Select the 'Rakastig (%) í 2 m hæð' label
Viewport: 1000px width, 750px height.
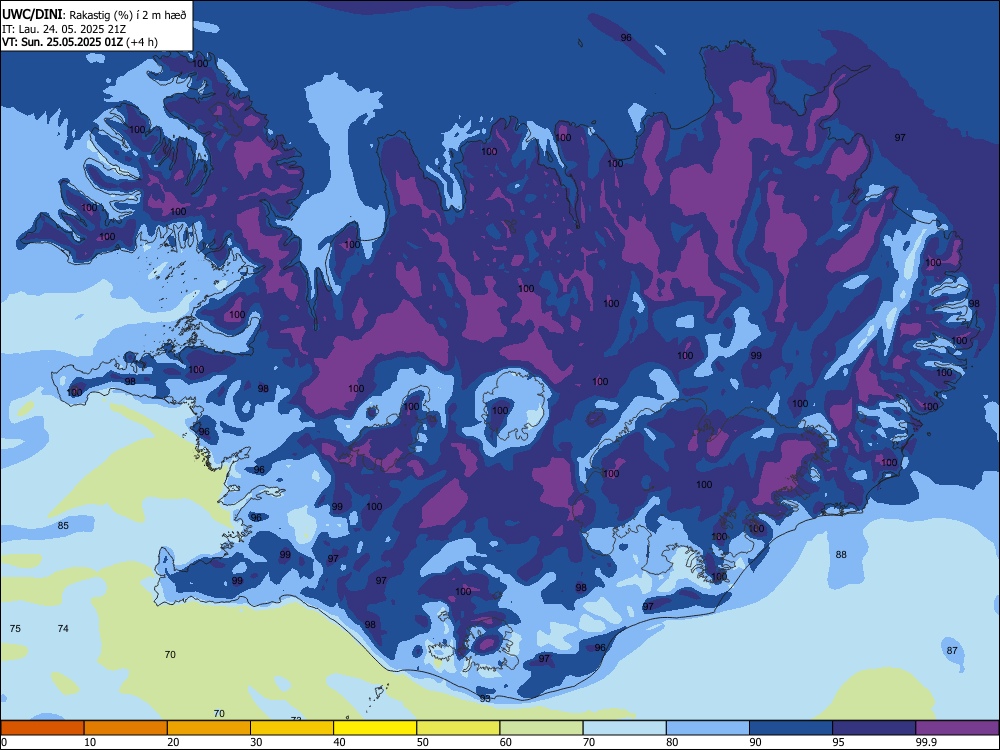[128, 15]
